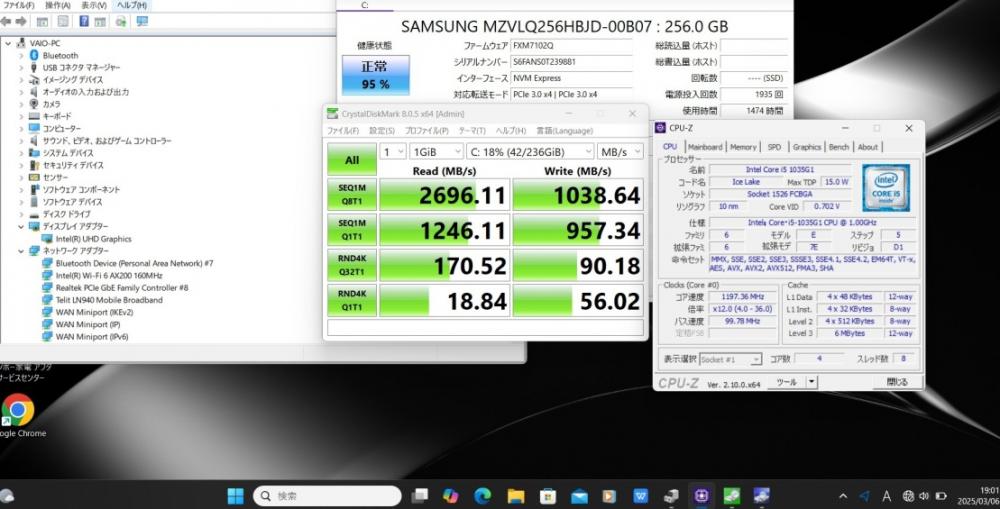Open ファイル(F) menu in Device Manager
The width and height of the screenshot is (1000, 509).
point(18,5)
